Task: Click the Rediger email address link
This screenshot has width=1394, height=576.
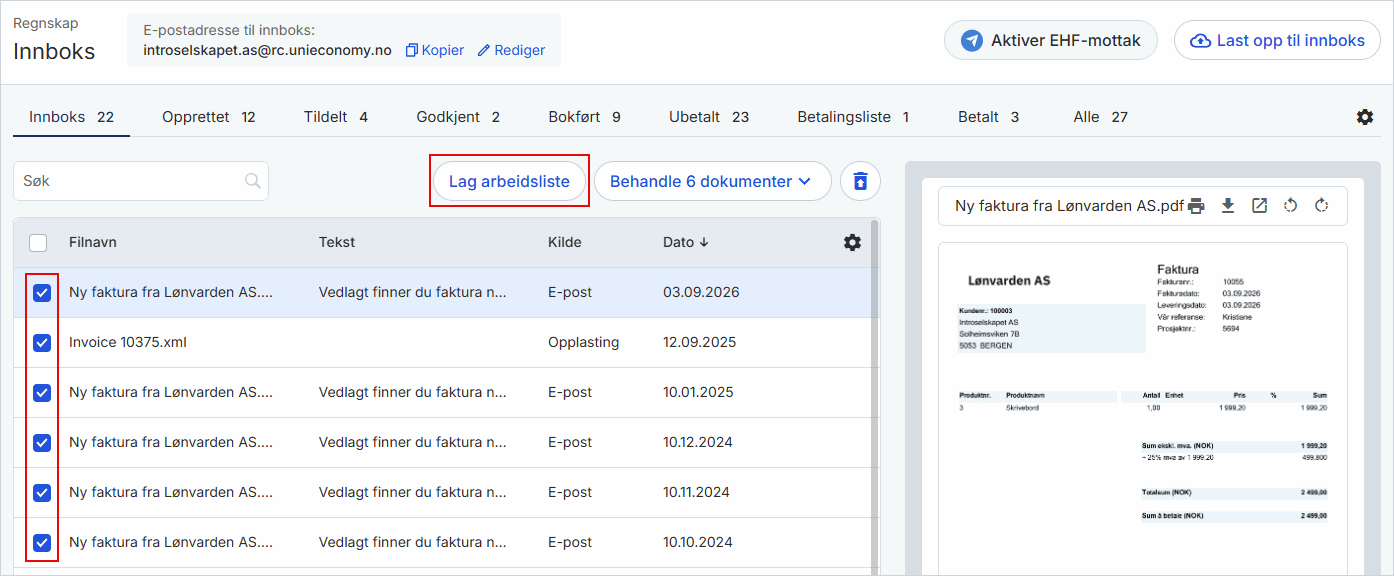Action: pos(511,50)
